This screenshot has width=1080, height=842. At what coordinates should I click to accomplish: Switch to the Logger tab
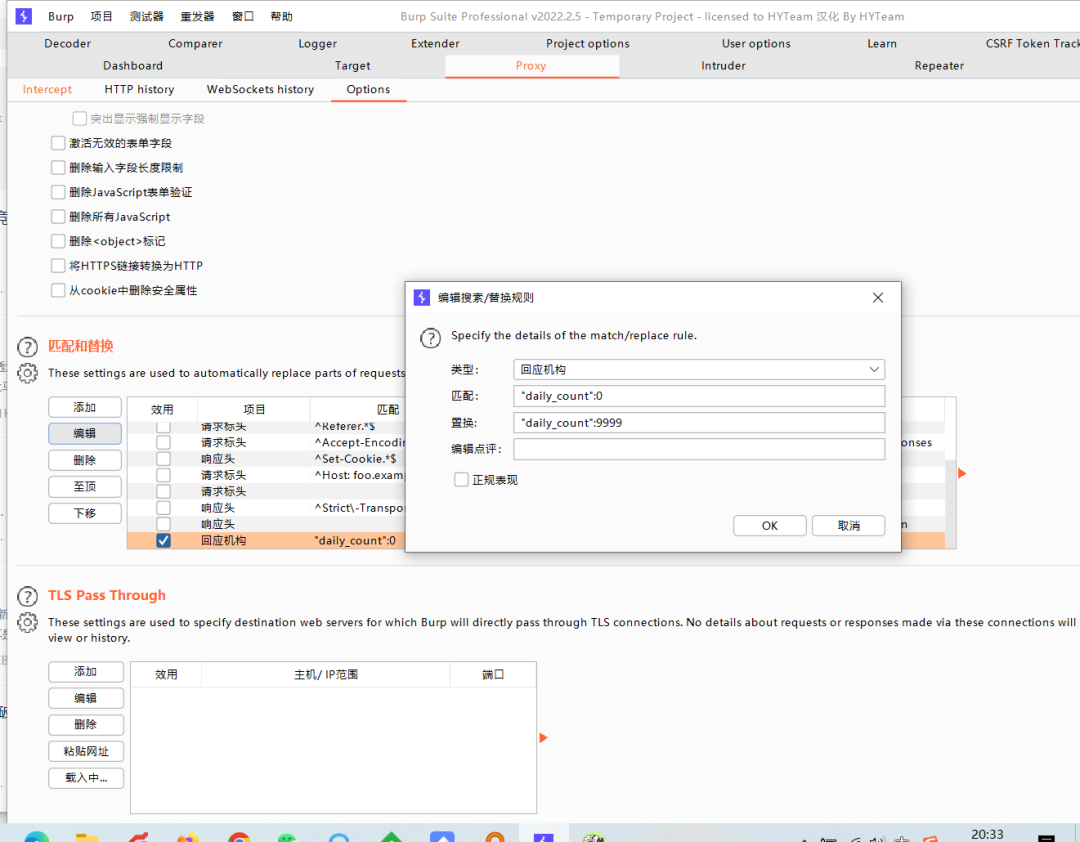318,43
